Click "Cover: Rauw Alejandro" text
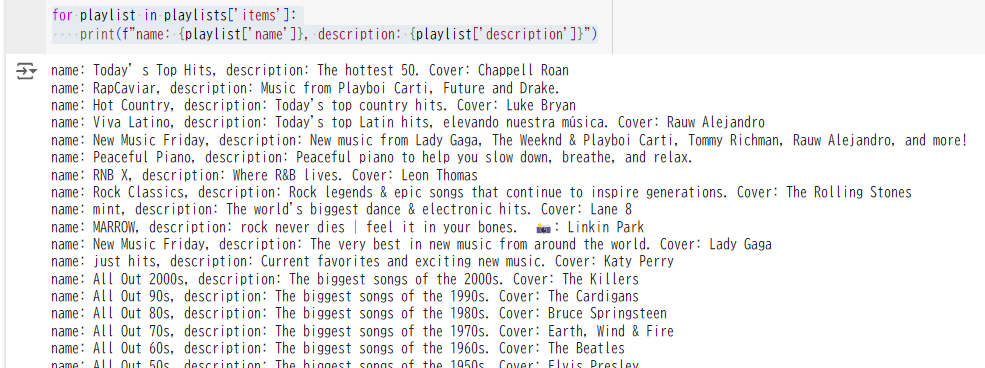This screenshot has width=985, height=368. point(691,122)
